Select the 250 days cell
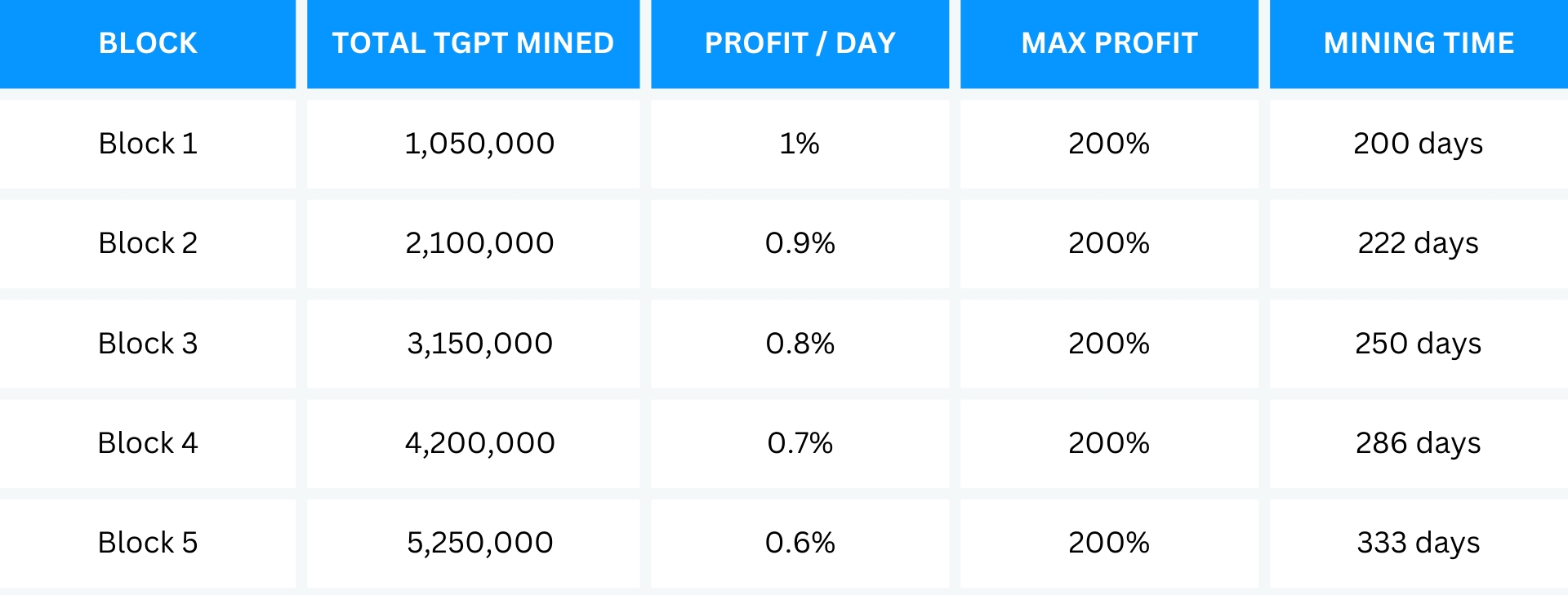The width and height of the screenshot is (1568, 595). click(1418, 344)
